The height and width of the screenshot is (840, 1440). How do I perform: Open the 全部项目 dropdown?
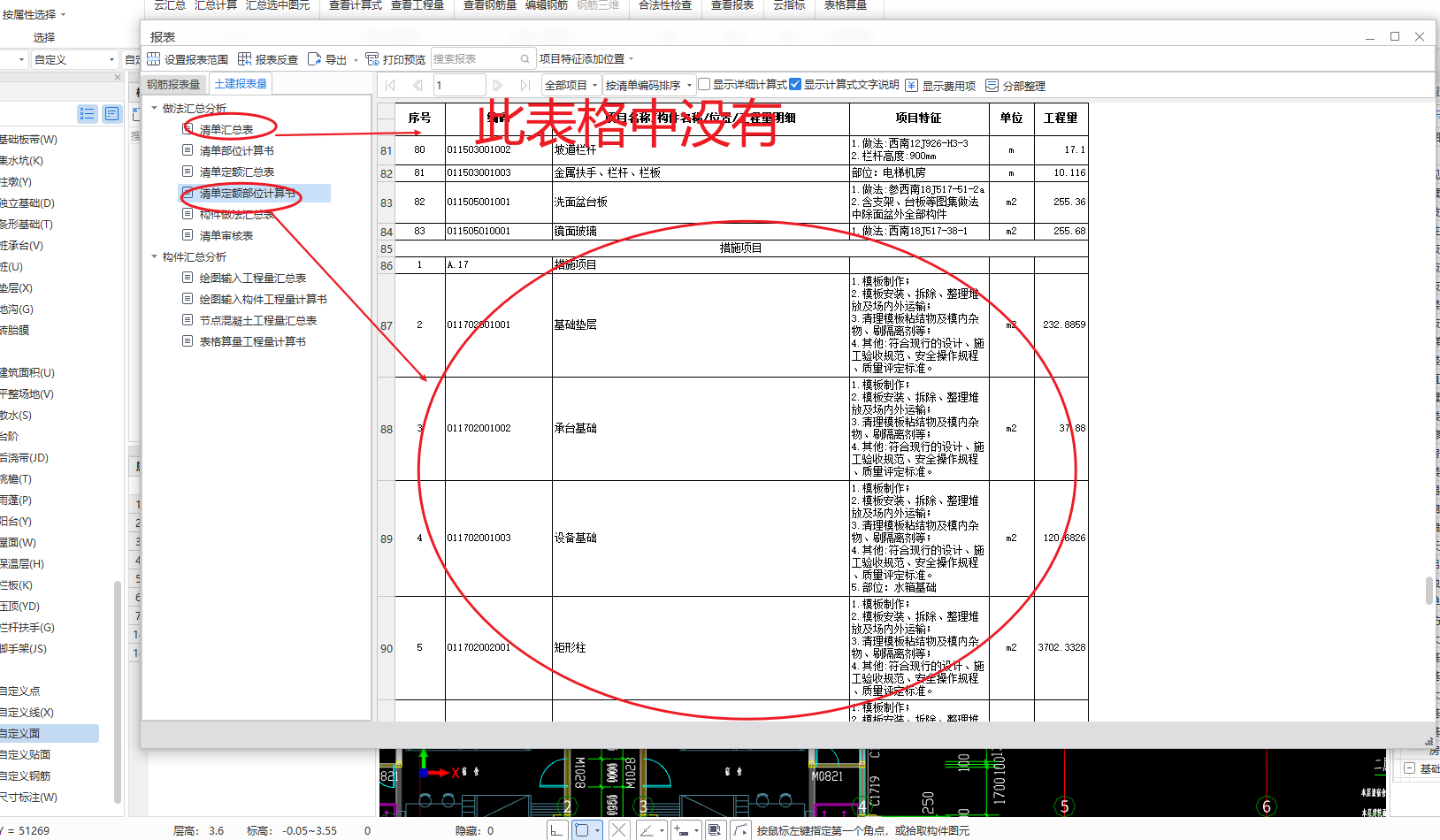coord(571,85)
